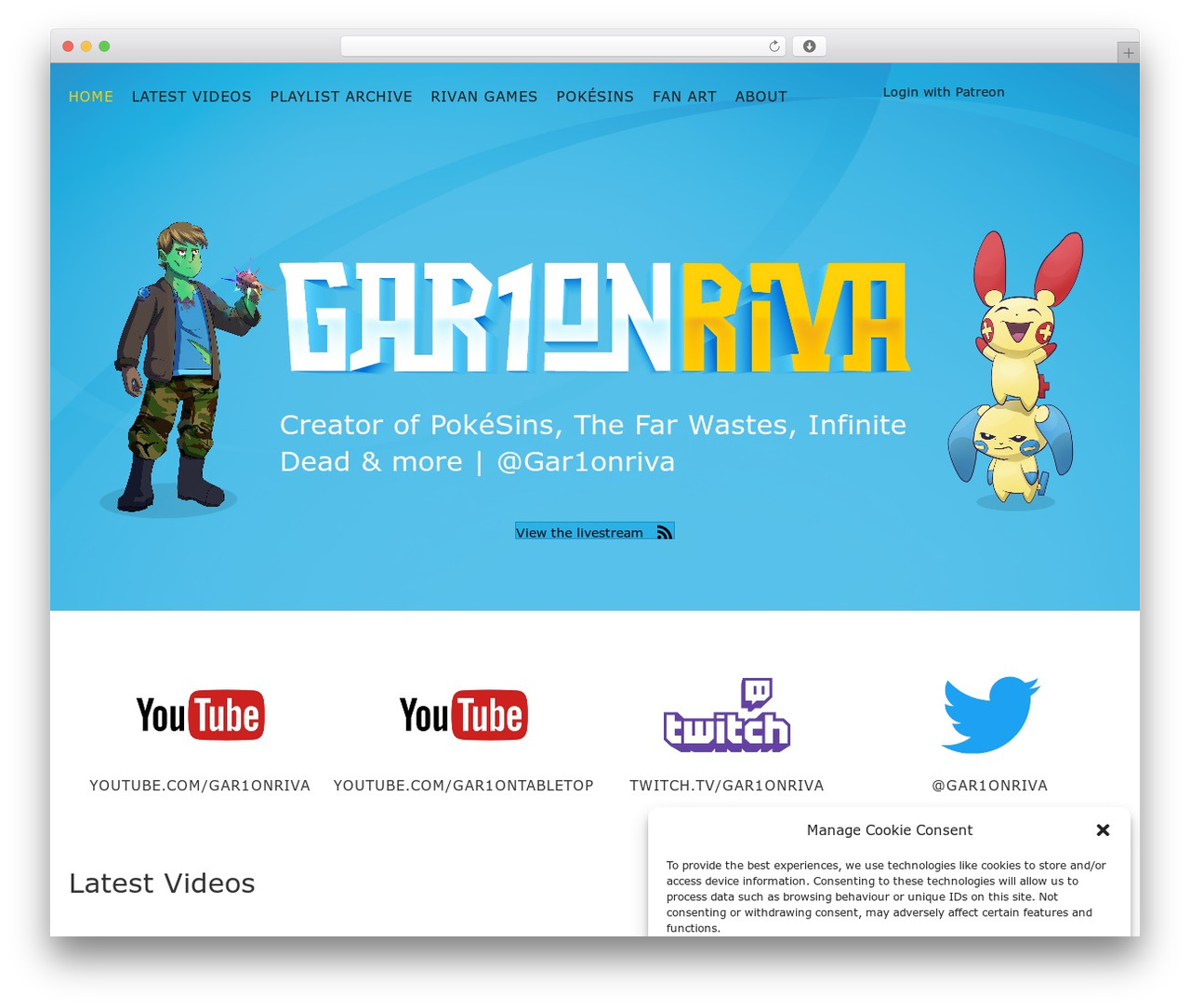The height and width of the screenshot is (1008, 1190).
Task: Open the first YouTube logo for Gar1onriva
Action: coord(200,715)
